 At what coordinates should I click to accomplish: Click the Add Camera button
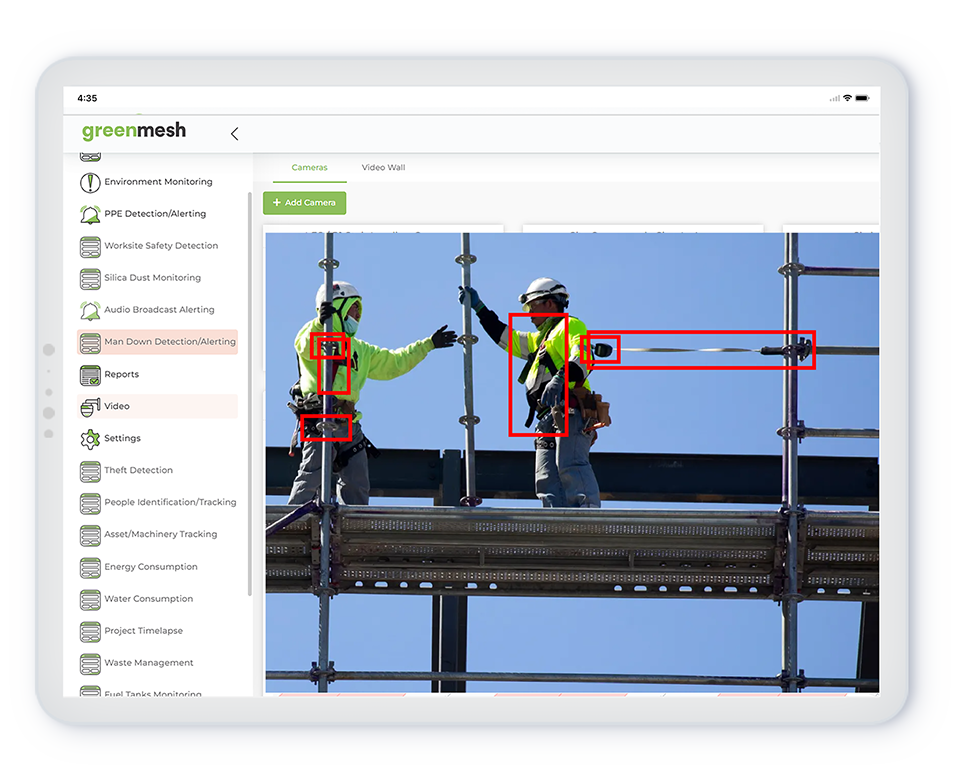tap(304, 202)
